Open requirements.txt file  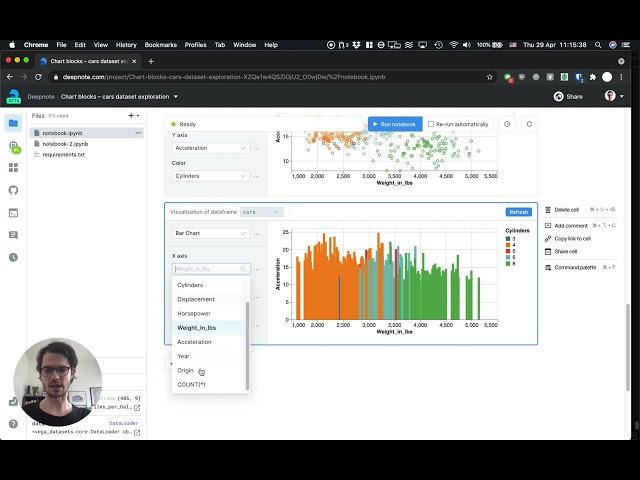click(63, 155)
